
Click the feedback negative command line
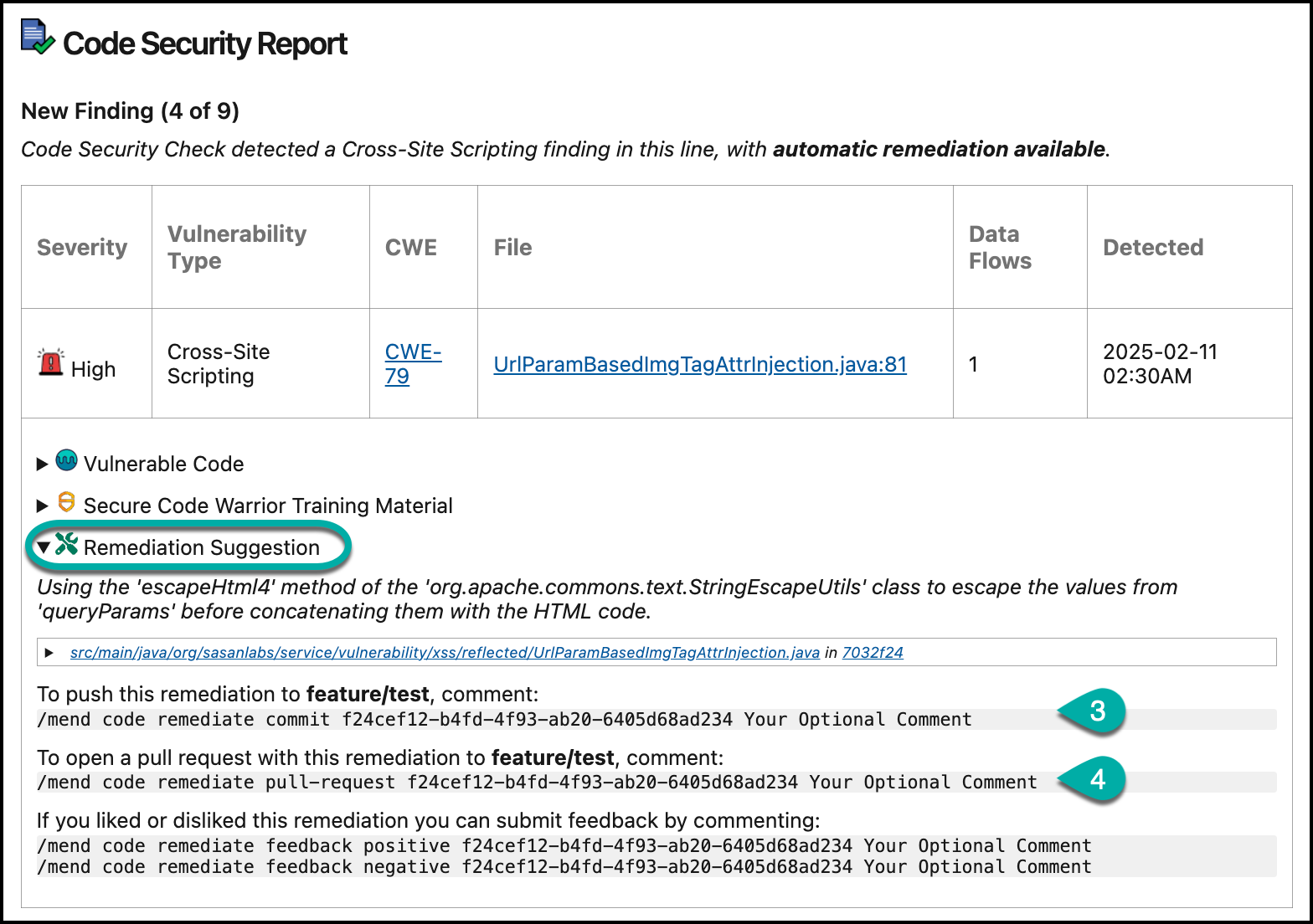click(x=564, y=867)
